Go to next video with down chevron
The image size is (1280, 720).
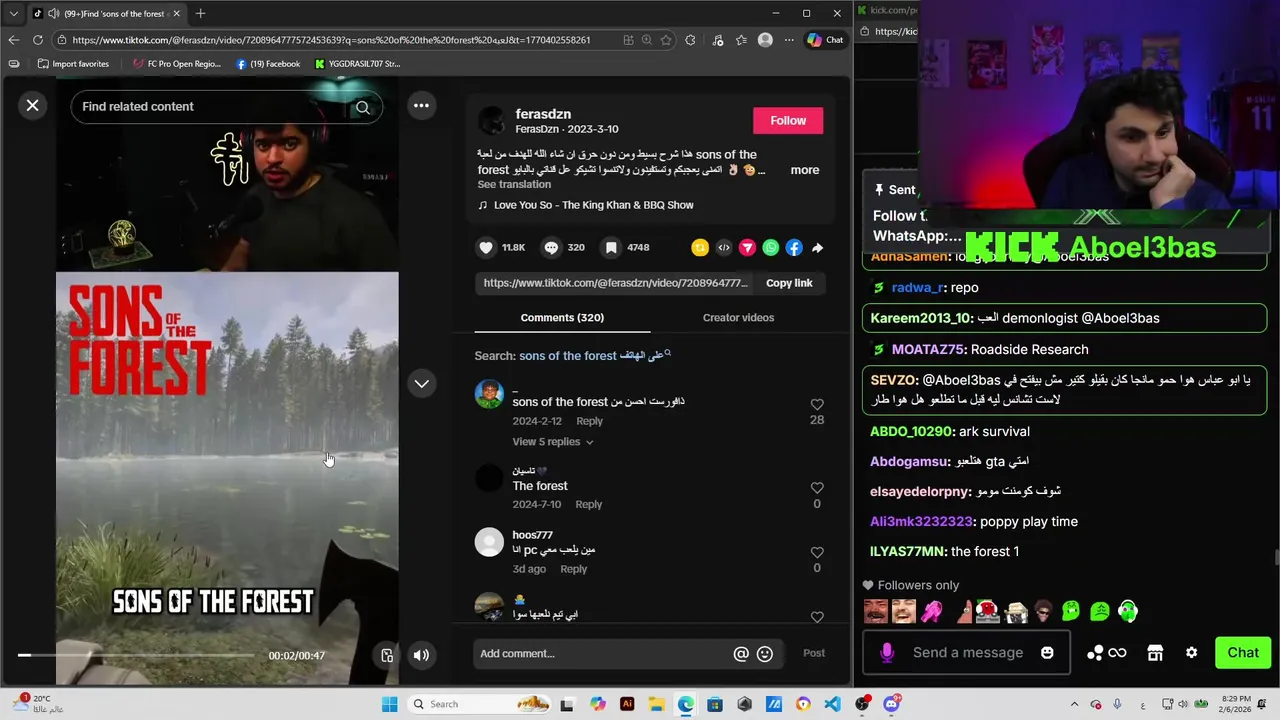[421, 383]
